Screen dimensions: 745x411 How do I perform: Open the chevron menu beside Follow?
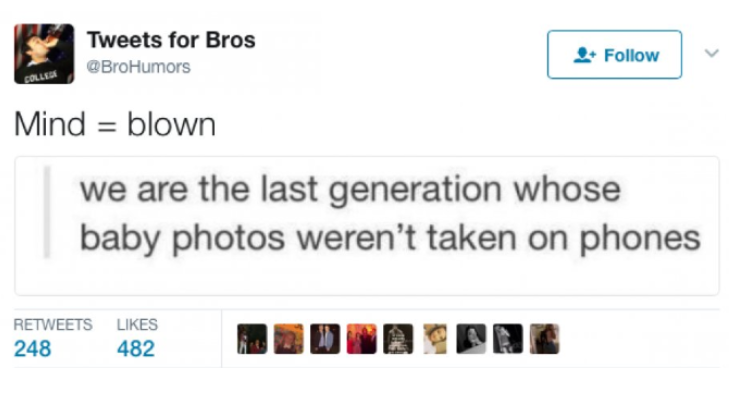pos(711,53)
